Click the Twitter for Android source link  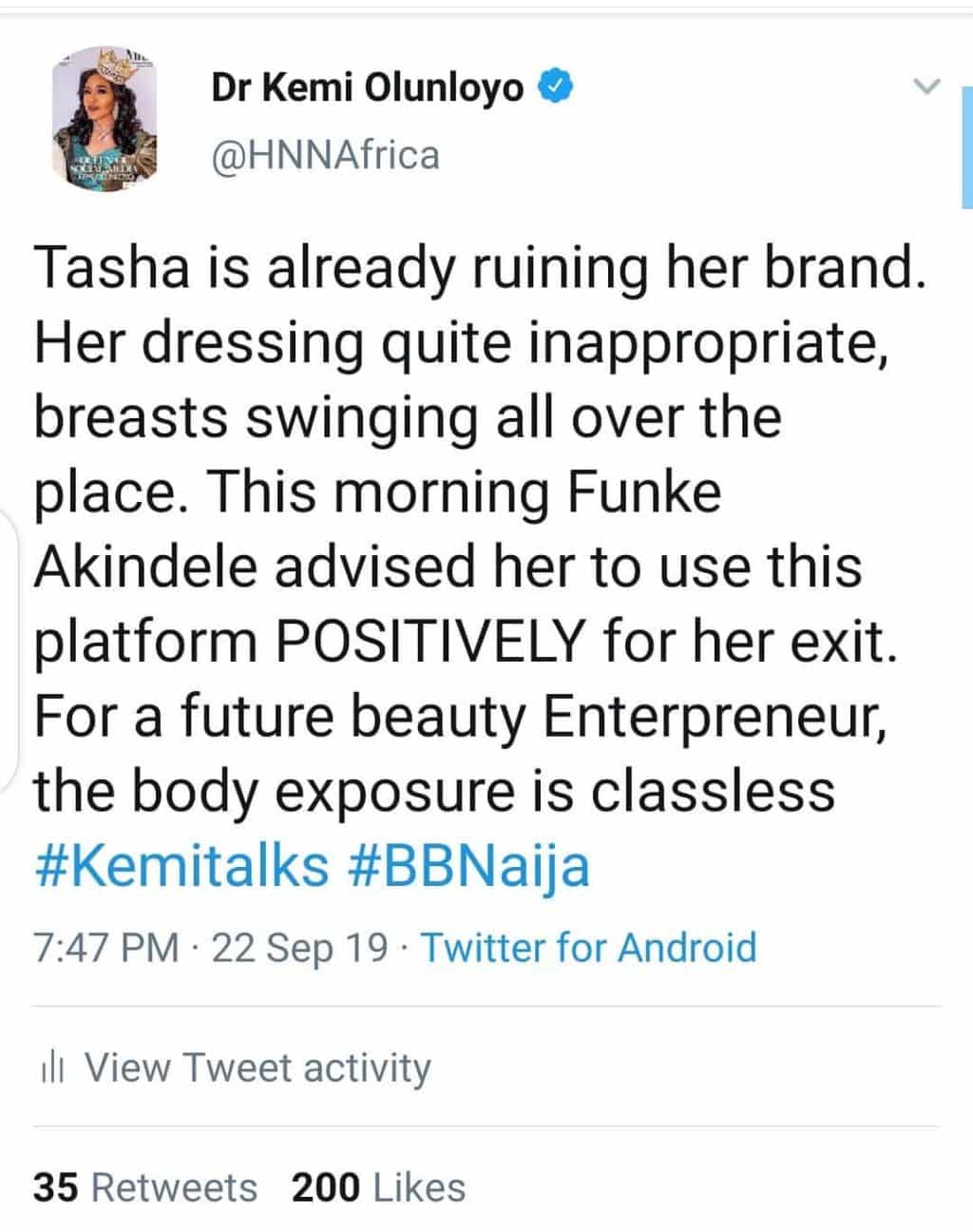coord(588,948)
